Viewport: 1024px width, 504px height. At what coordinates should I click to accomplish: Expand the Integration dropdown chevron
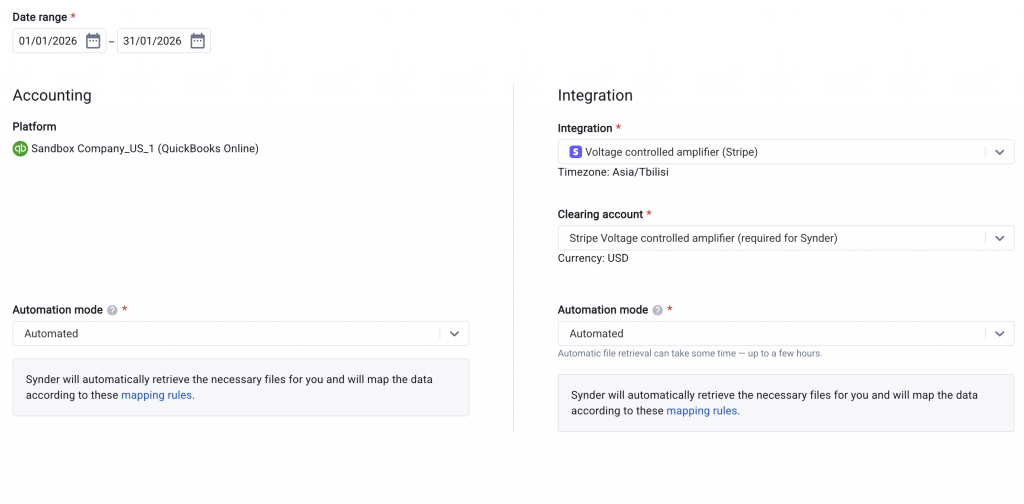(999, 152)
